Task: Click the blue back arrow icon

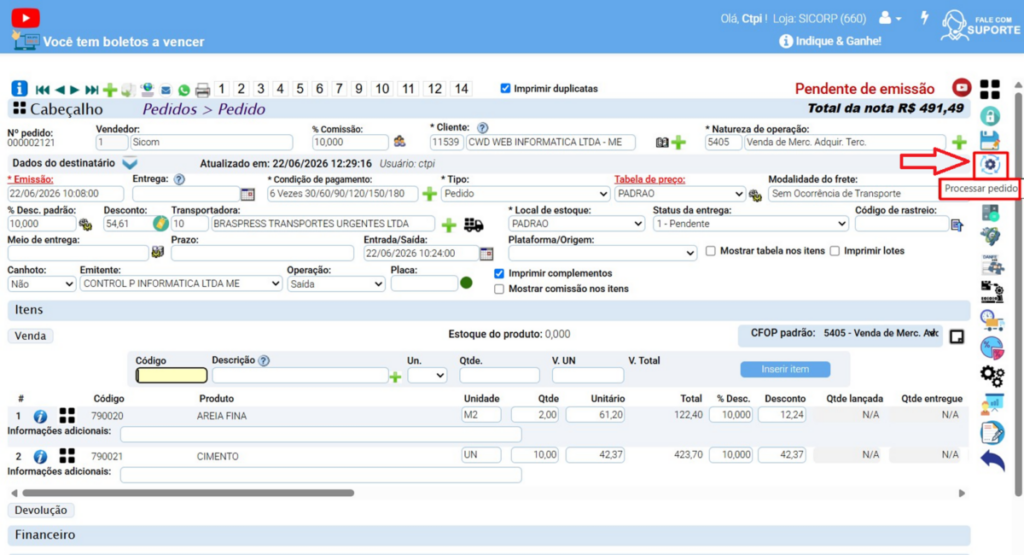Action: [992, 460]
